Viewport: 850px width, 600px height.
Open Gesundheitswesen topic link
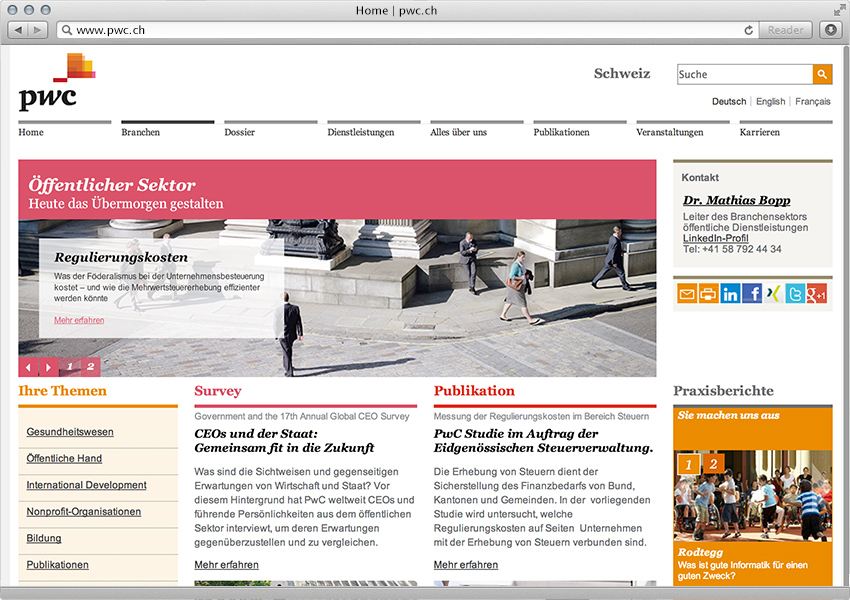point(70,432)
